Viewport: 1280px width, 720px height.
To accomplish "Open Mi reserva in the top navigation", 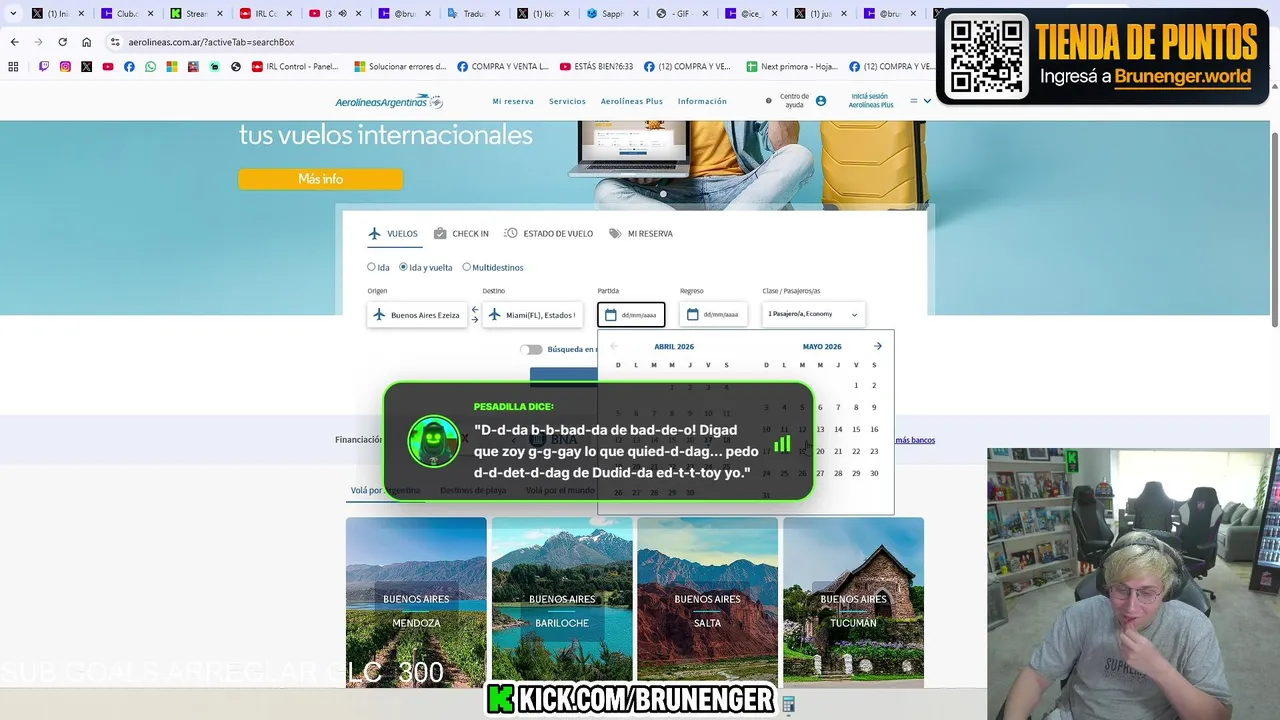I will (513, 101).
